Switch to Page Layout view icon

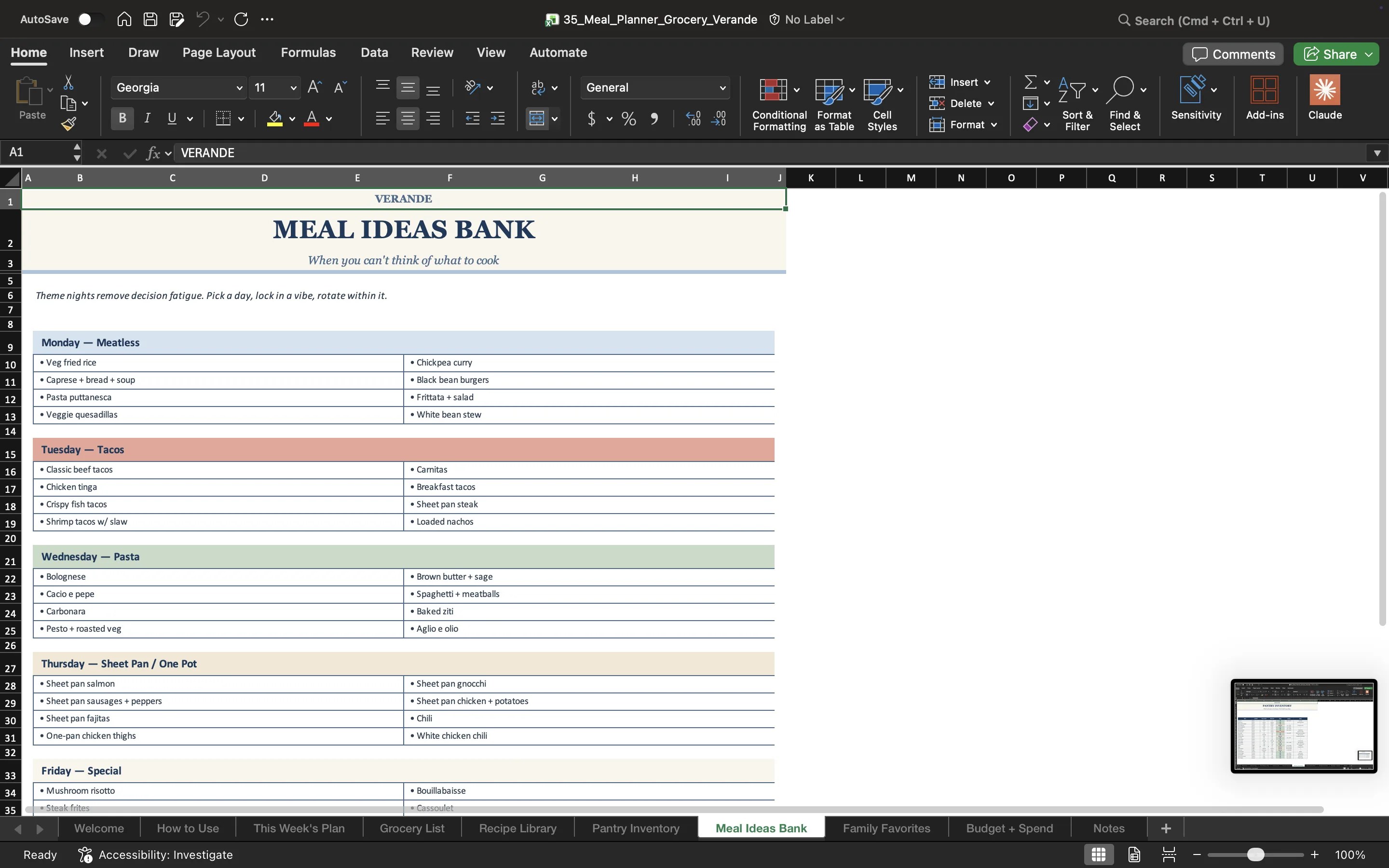(1134, 854)
